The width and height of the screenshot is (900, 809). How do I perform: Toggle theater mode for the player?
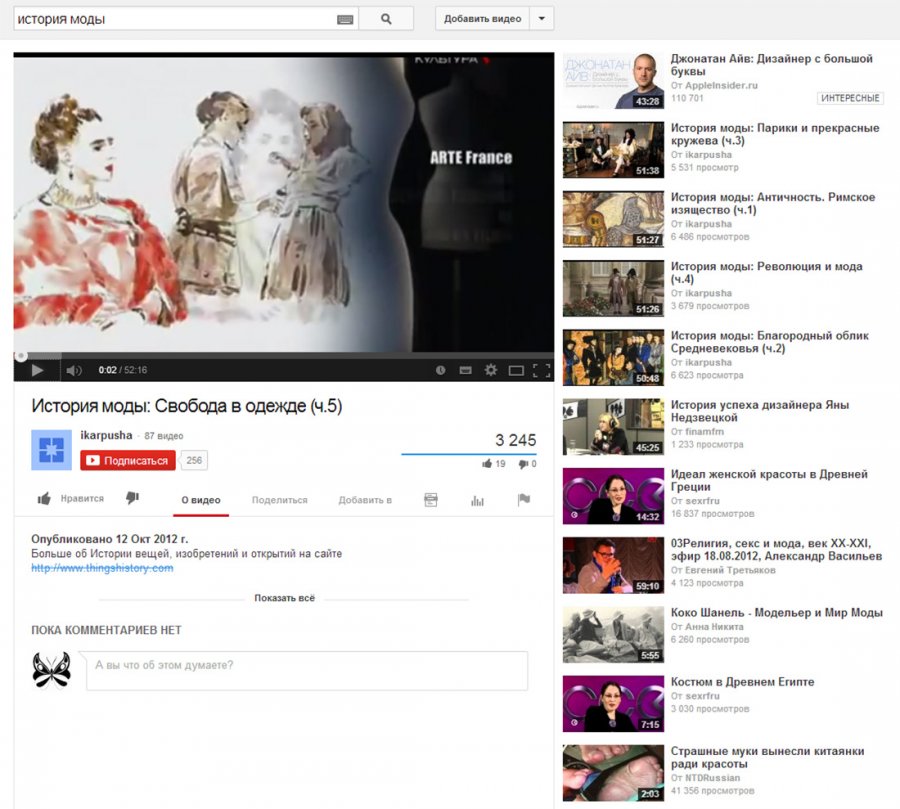[516, 369]
